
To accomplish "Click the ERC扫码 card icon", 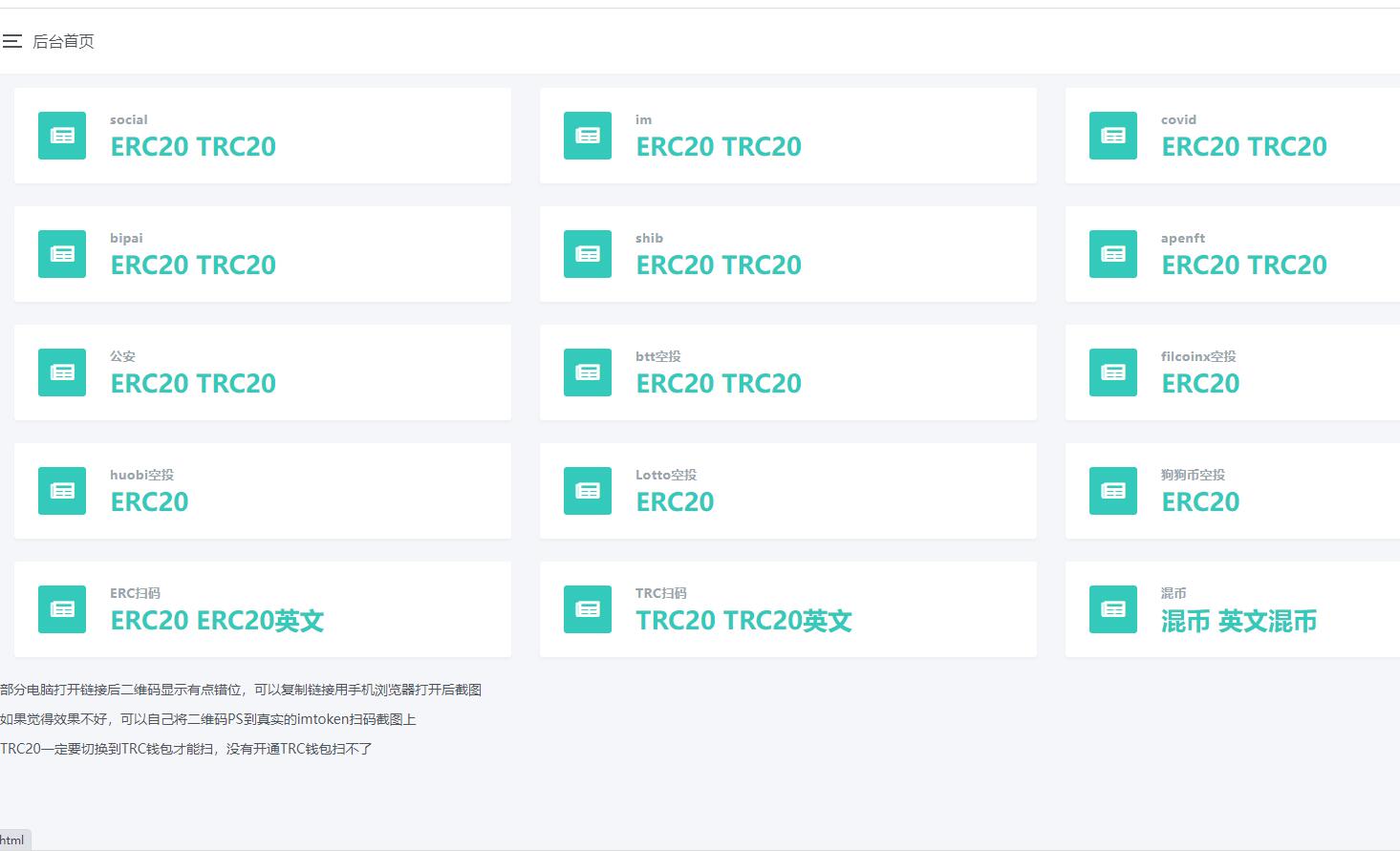I will click(x=62, y=609).
